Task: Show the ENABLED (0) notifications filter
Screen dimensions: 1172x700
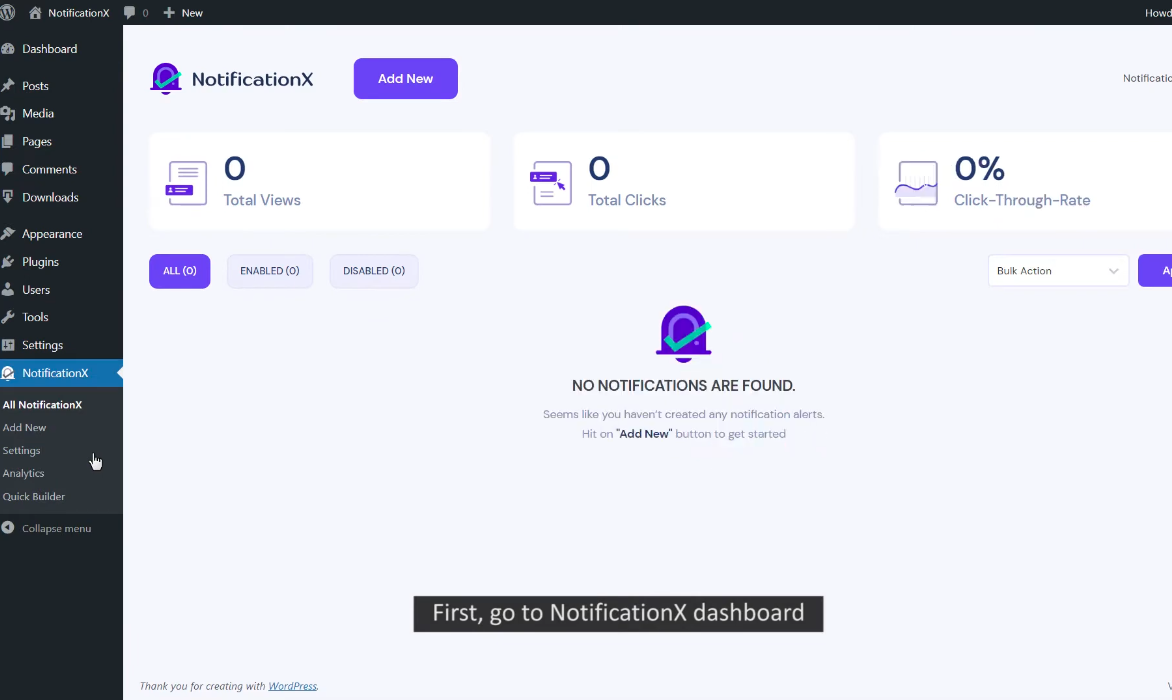Action: 269,271
